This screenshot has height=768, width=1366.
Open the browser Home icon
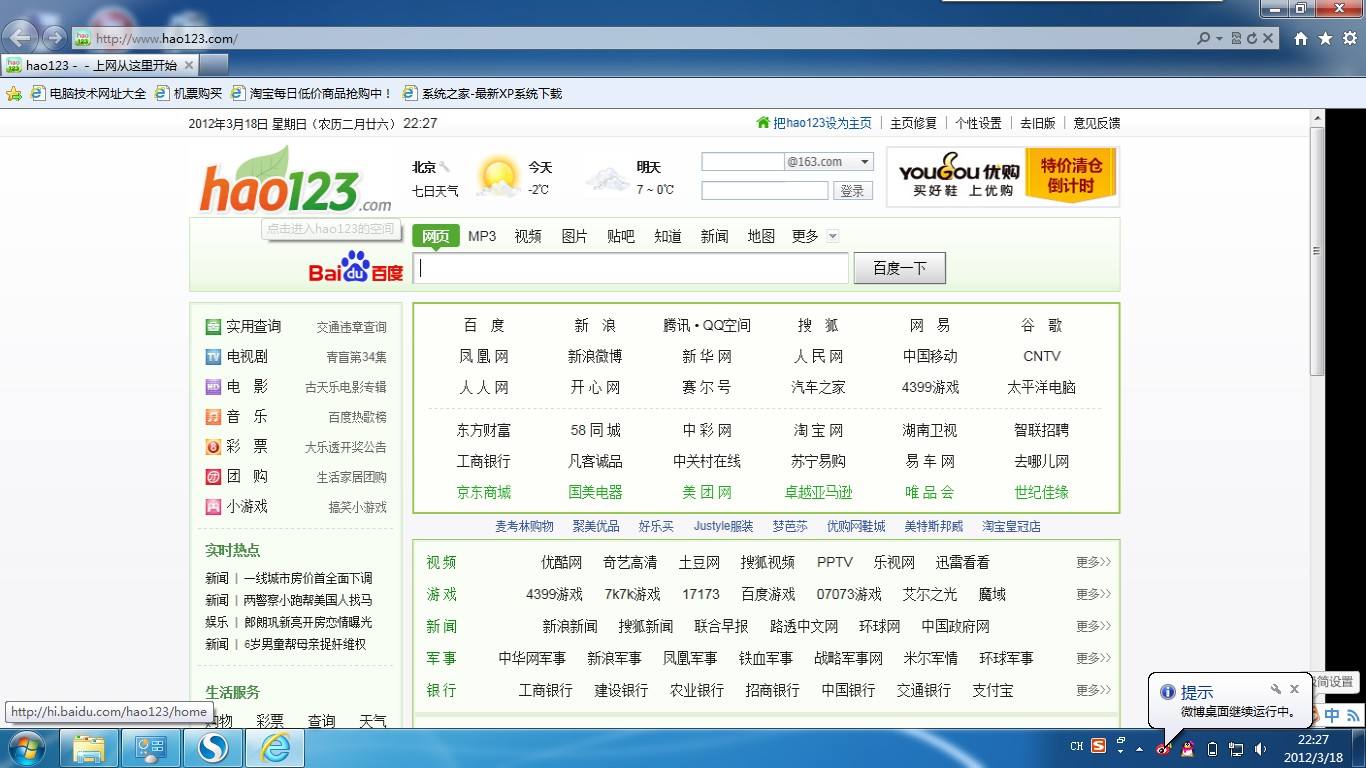1301,38
